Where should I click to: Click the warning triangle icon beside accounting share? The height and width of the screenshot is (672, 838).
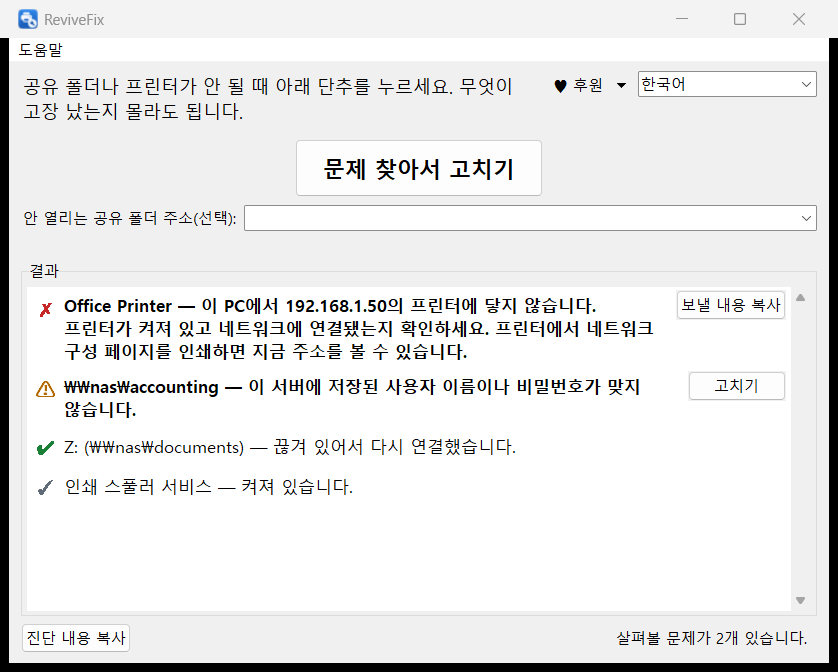click(45, 389)
